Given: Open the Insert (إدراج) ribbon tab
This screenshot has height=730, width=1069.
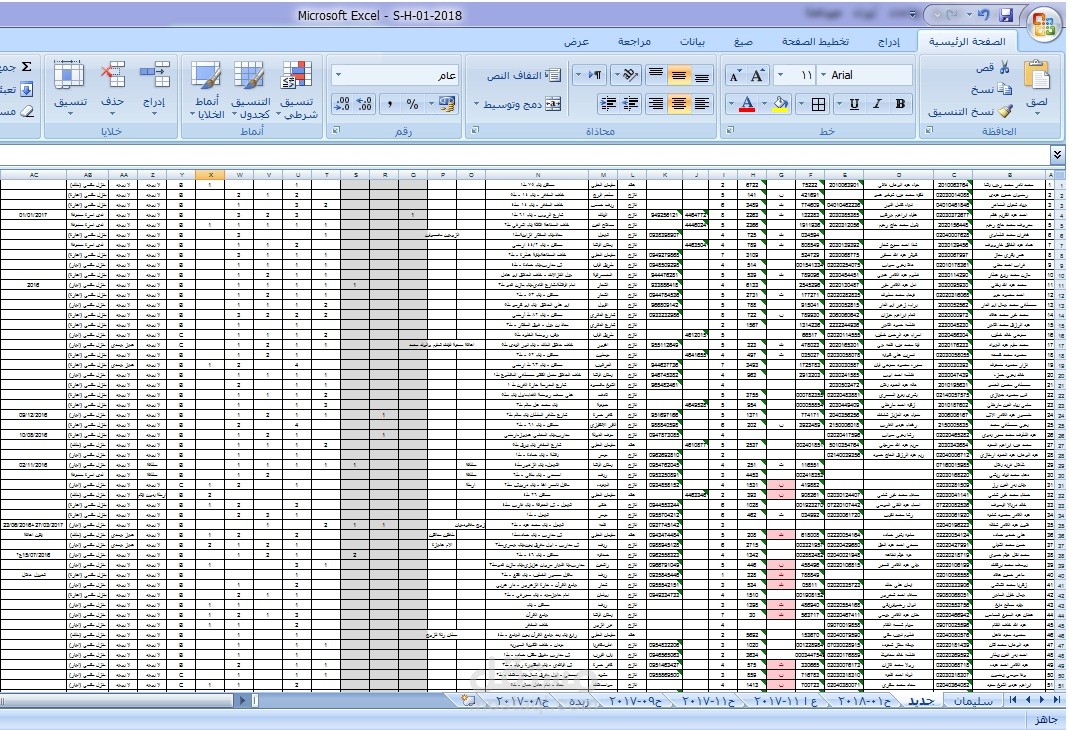Looking at the screenshot, I should pos(888,42).
